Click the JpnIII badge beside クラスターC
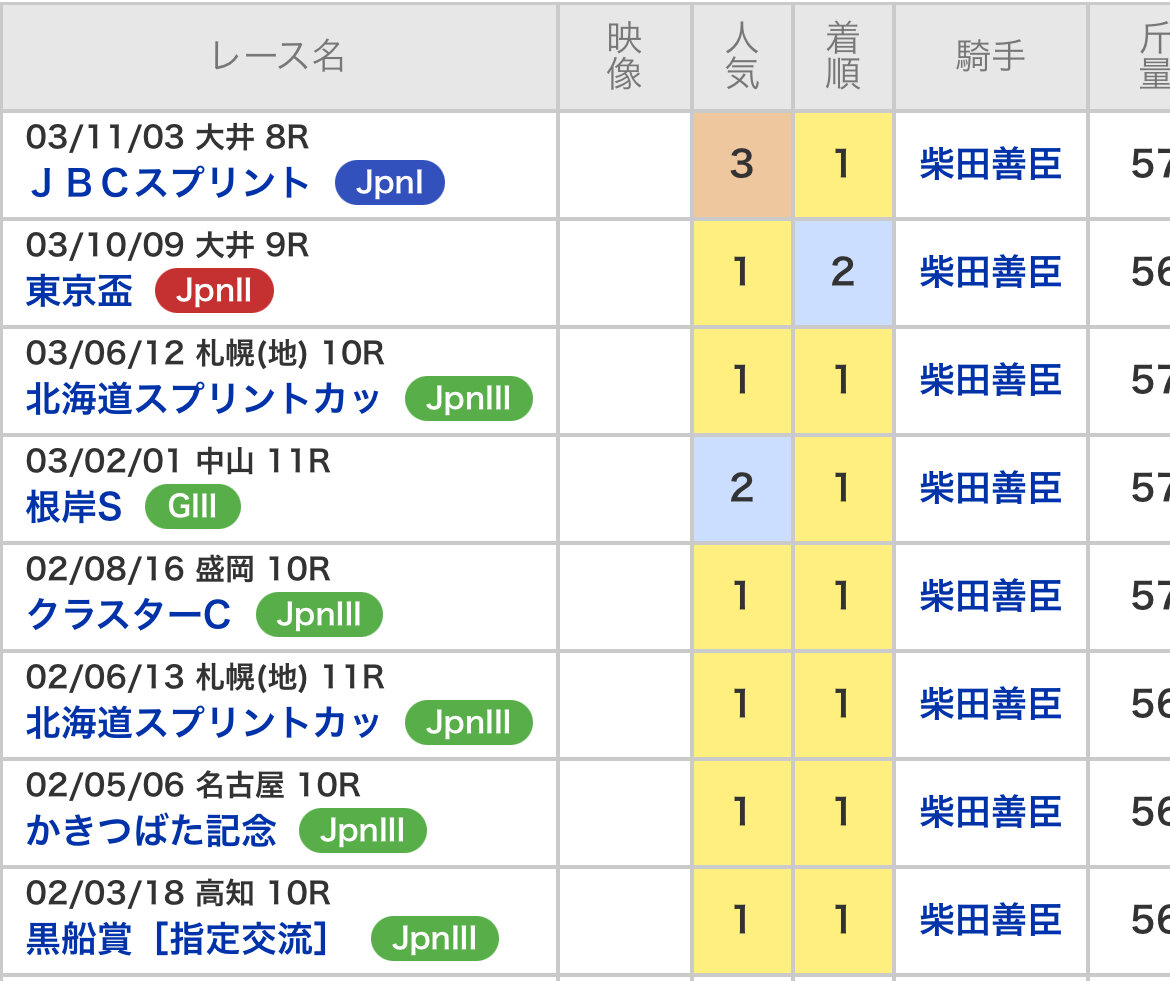1170x981 pixels. point(319,615)
